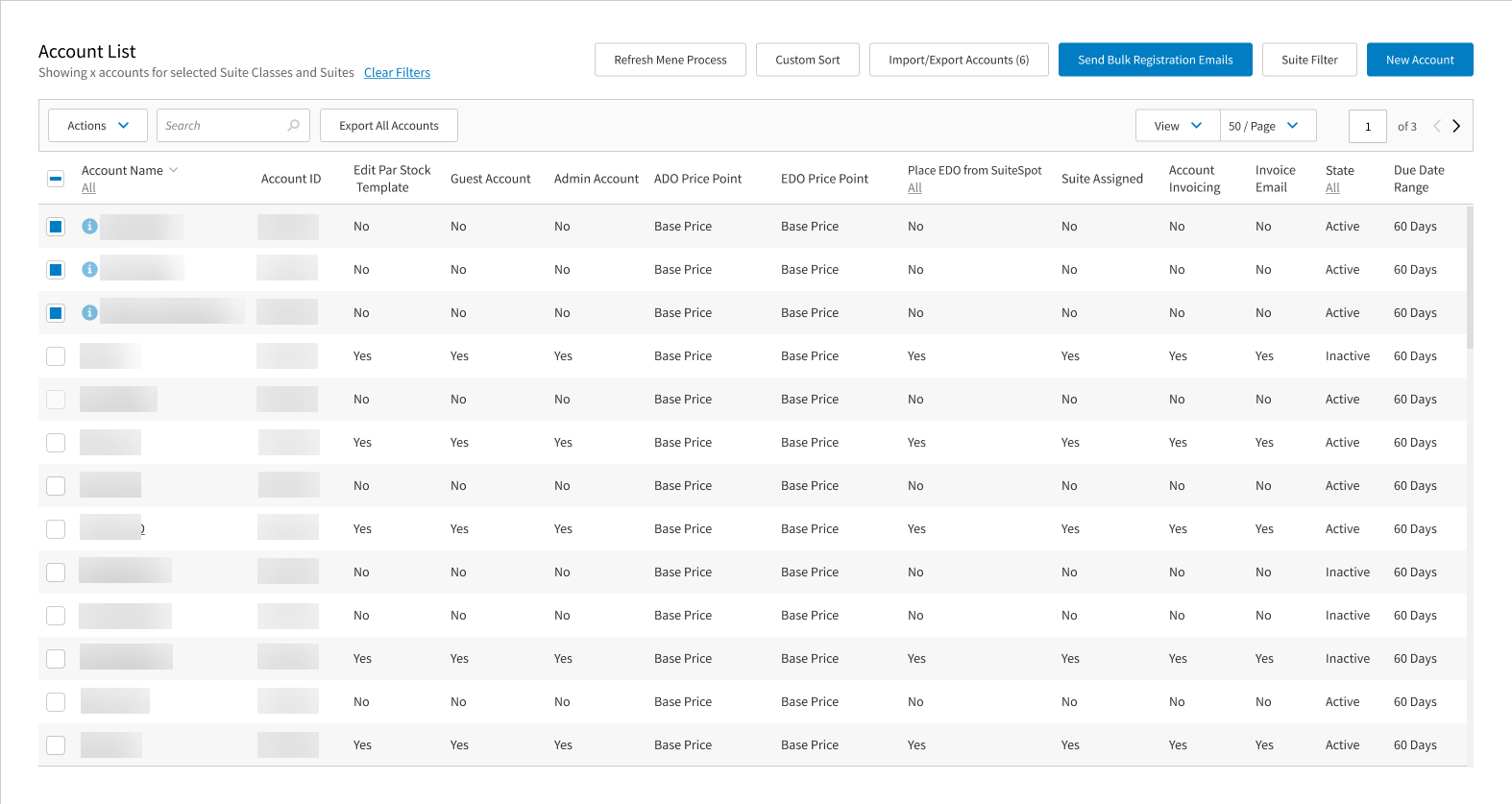This screenshot has height=804, width=1512.
Task: Click the Account List page title
Action: (87, 52)
